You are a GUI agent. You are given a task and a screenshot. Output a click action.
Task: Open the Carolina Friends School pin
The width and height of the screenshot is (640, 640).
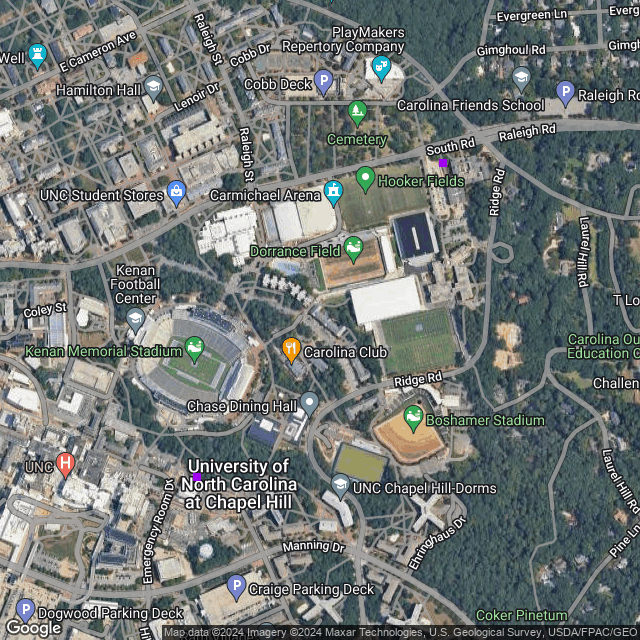[x=521, y=79]
